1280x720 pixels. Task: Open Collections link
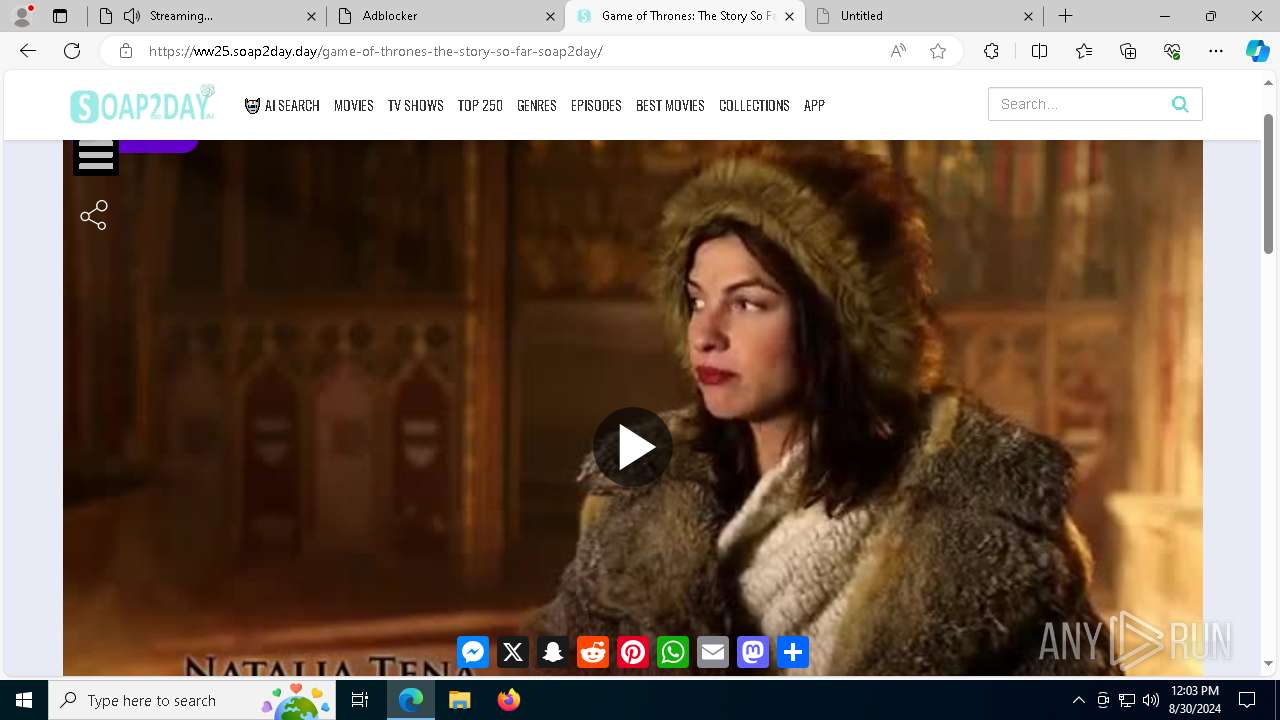pyautogui.click(x=754, y=105)
